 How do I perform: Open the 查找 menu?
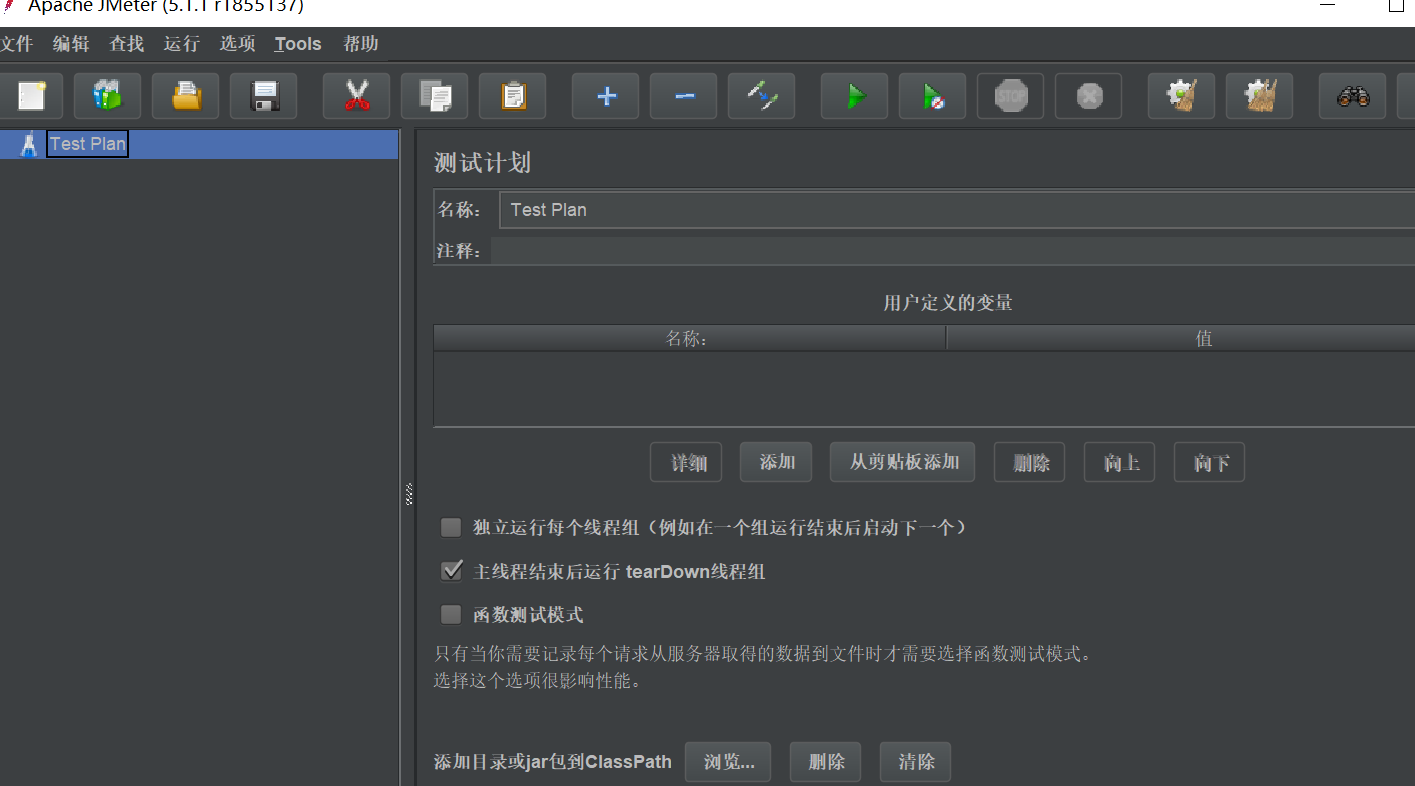pyautogui.click(x=127, y=44)
